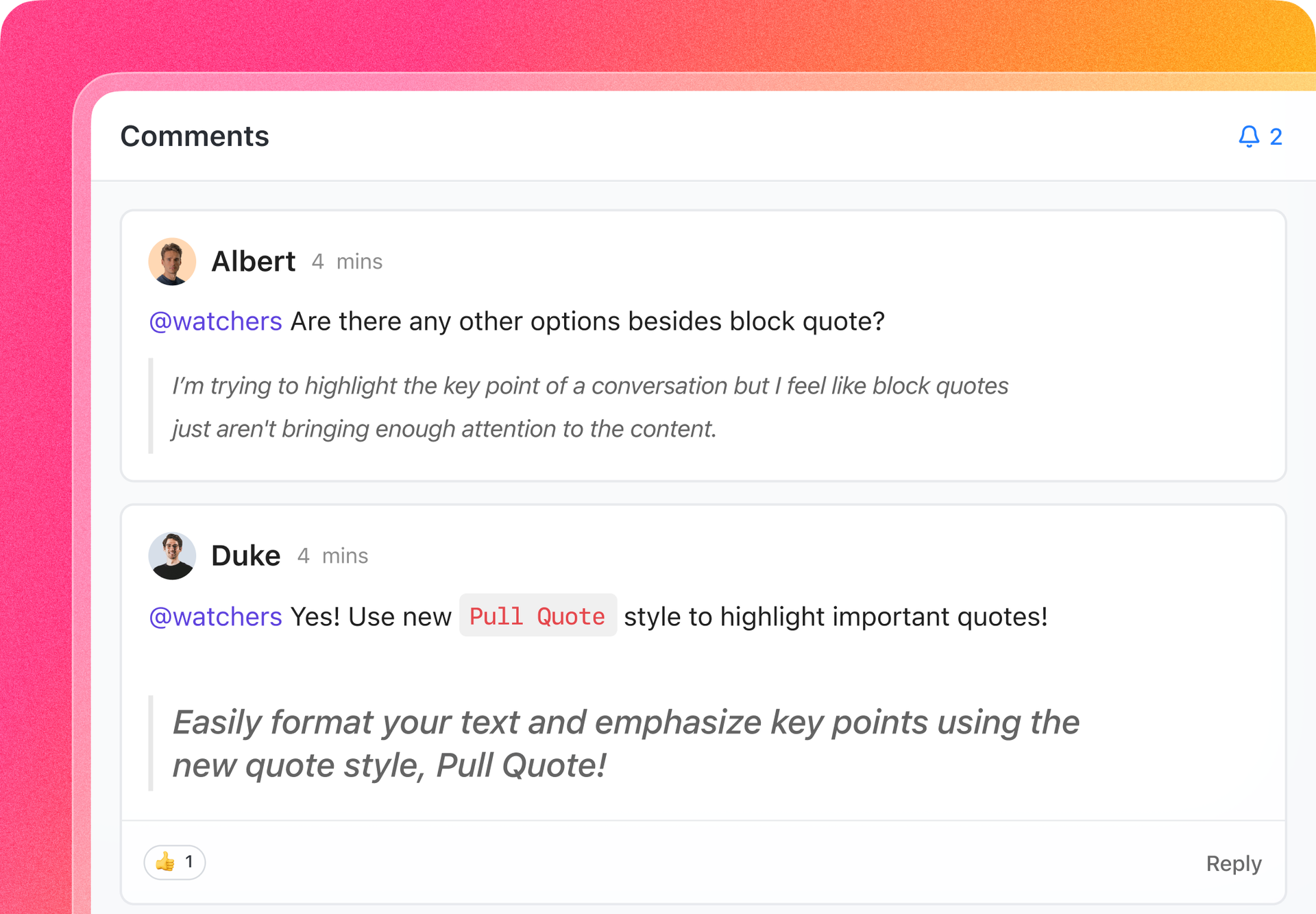This screenshot has height=914, width=1316.
Task: Click the Duke author name
Action: [245, 555]
